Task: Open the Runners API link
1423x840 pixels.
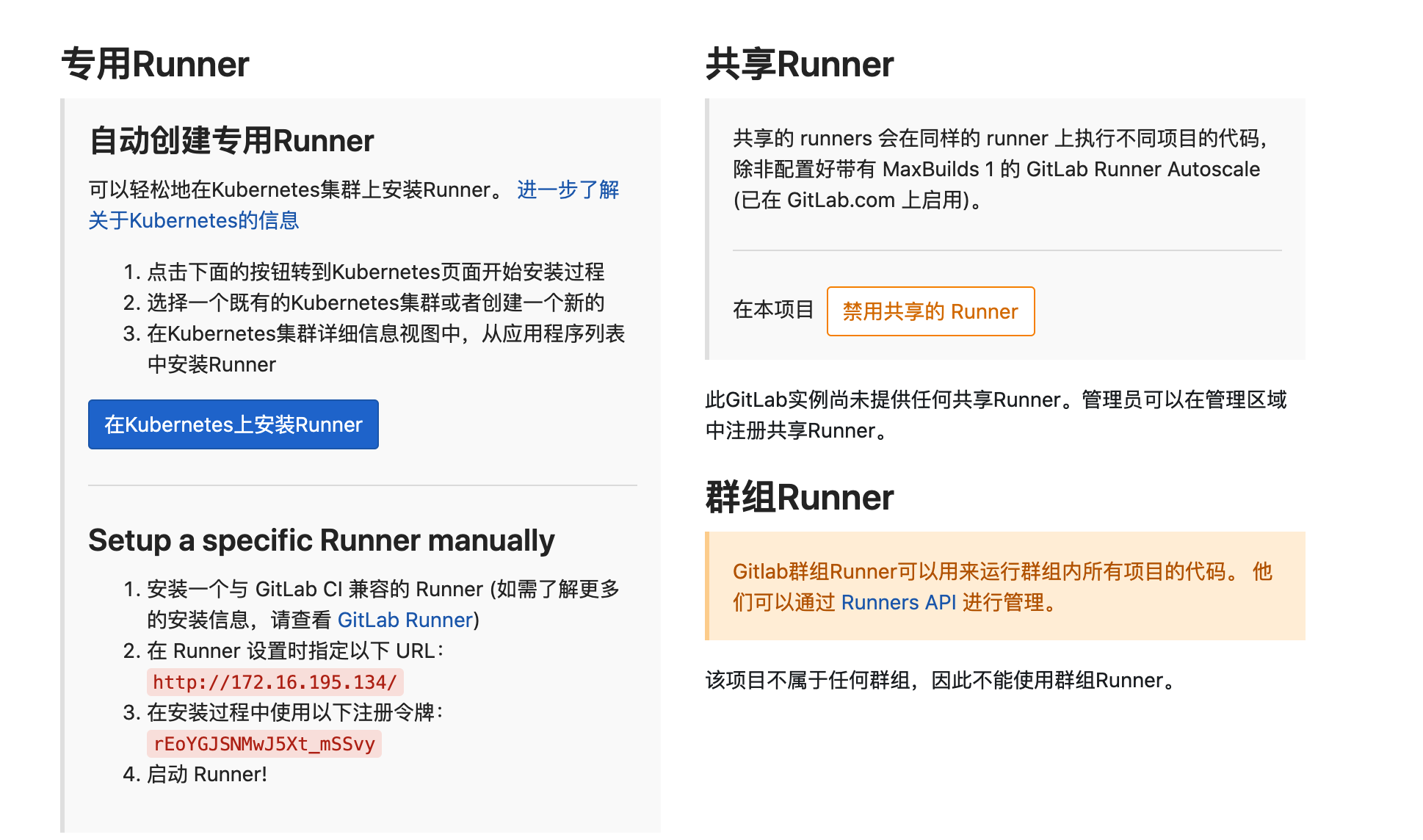Action: pos(898,602)
